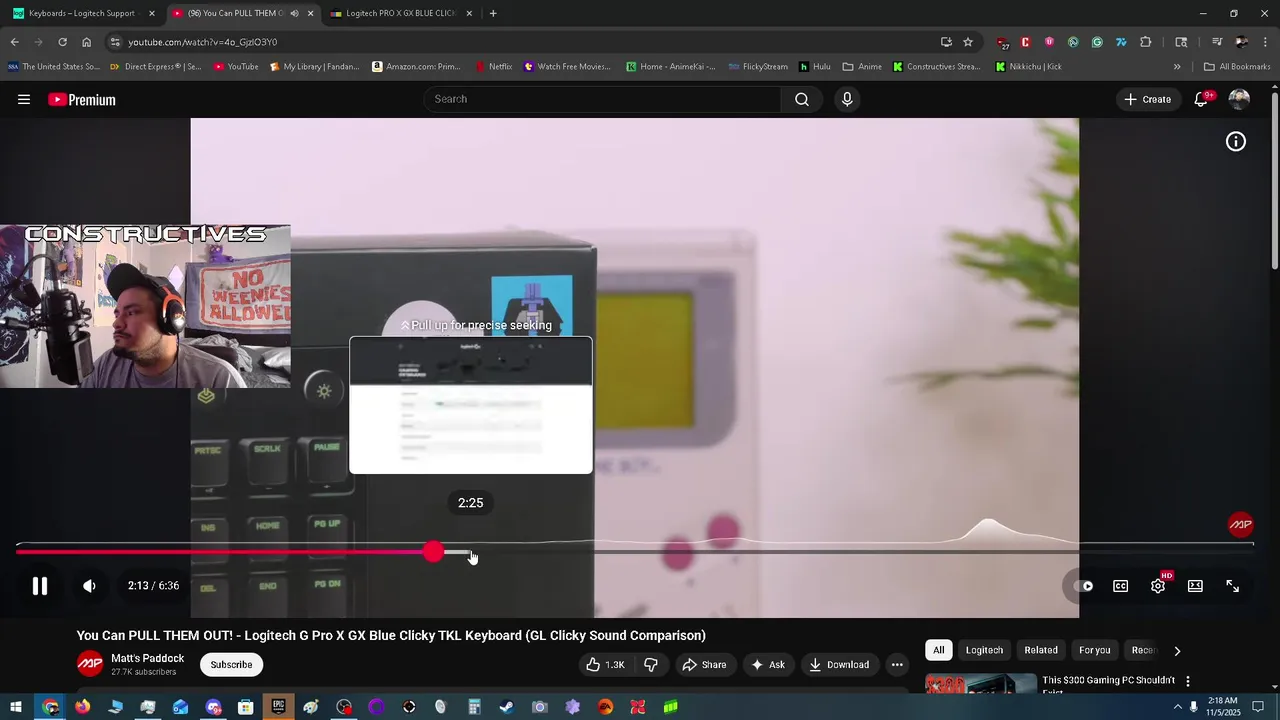Open Epic Games Launcher in taskbar
This screenshot has width=1280, height=720.
pyautogui.click(x=278, y=707)
